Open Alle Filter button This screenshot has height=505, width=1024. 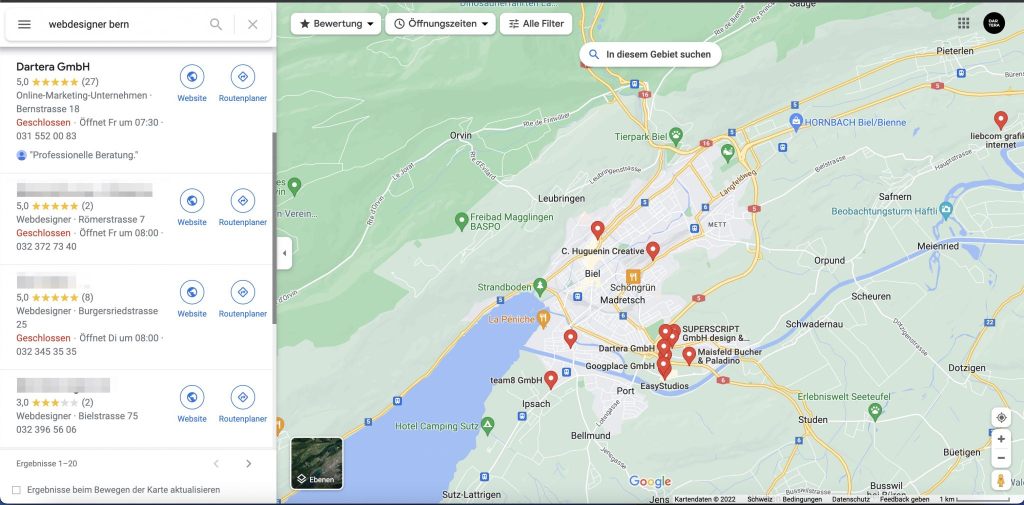pos(536,24)
